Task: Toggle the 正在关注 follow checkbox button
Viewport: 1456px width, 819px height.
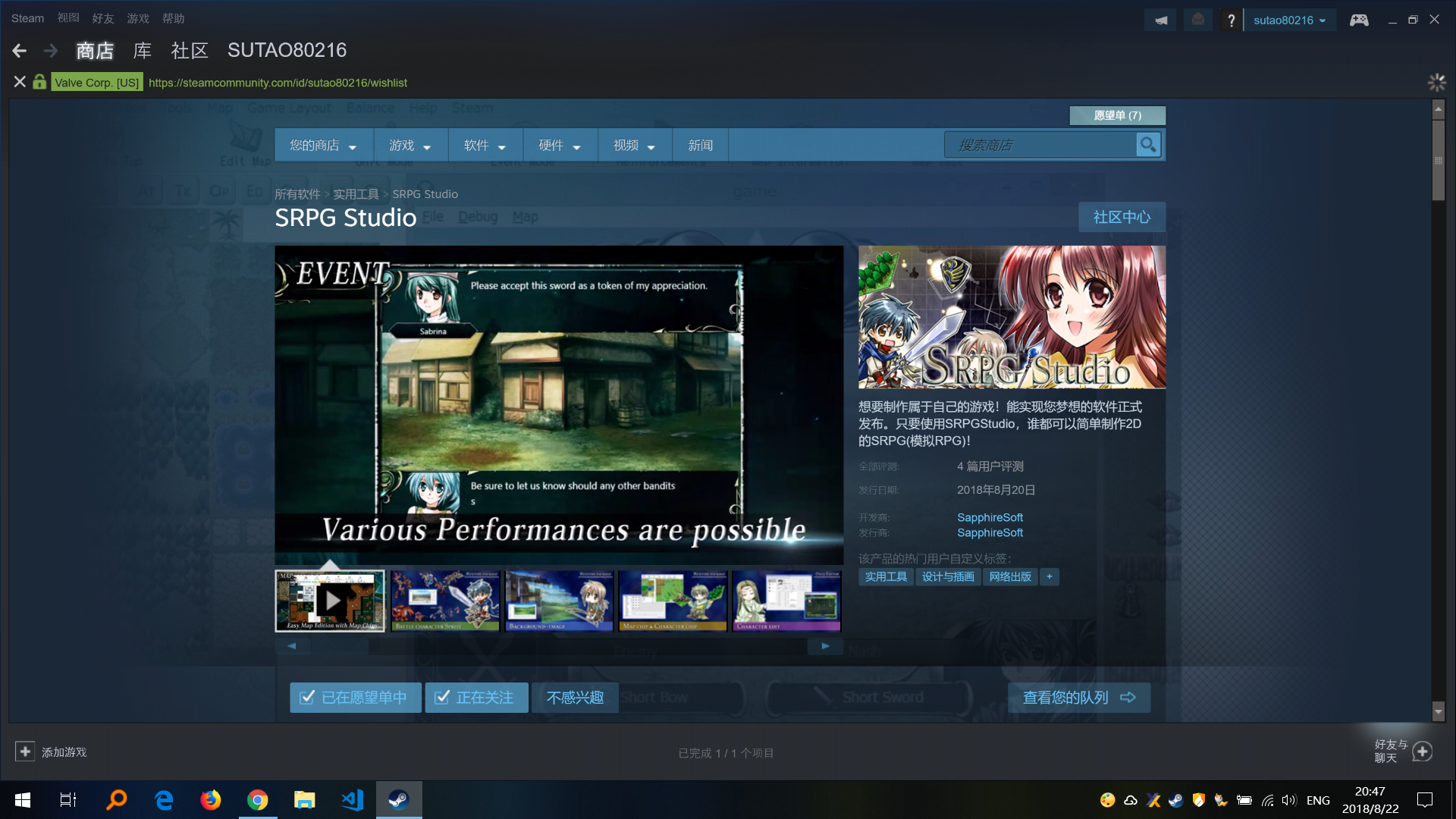Action: point(476,698)
